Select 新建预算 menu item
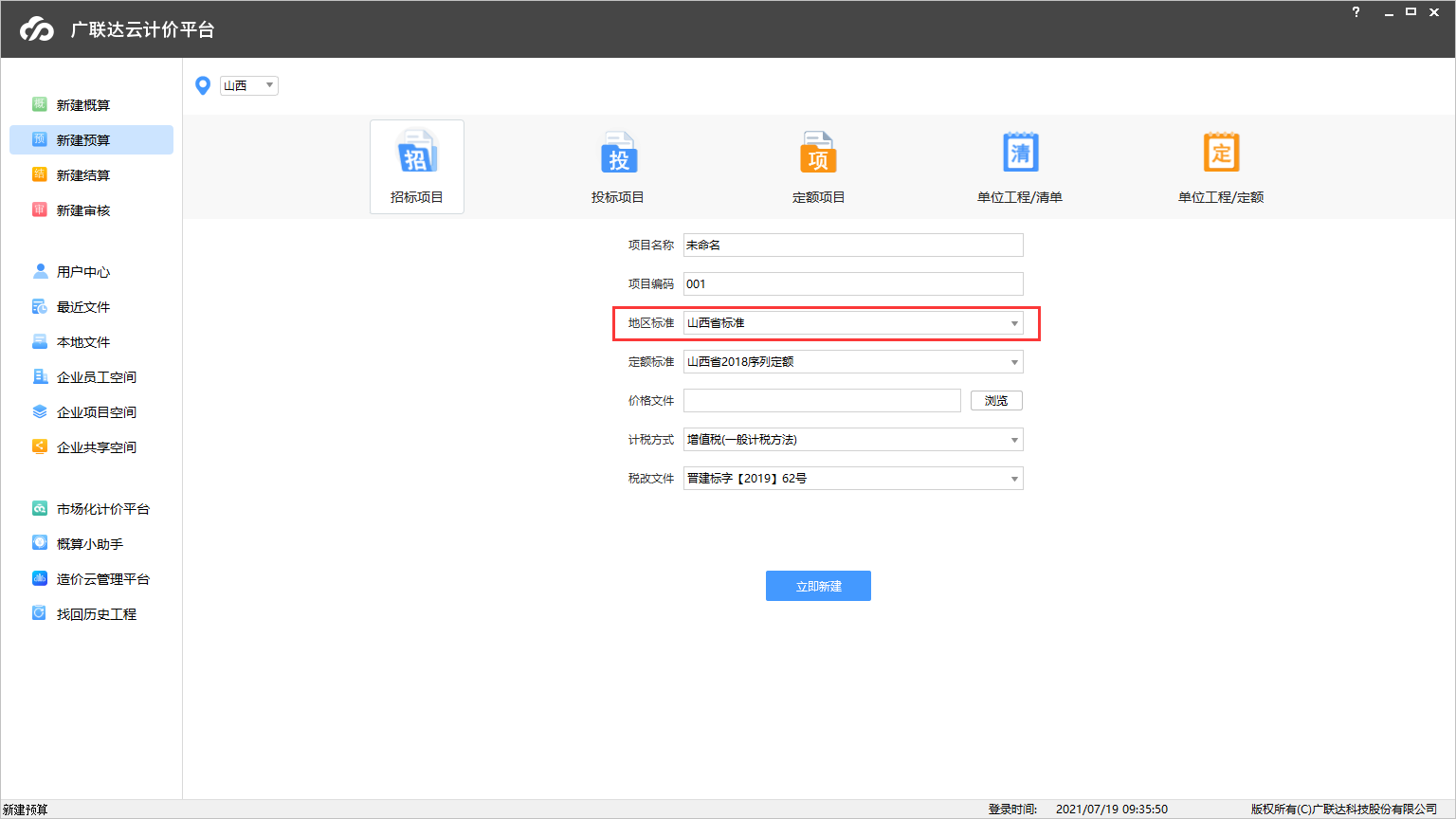The image size is (1456, 819). 91,139
